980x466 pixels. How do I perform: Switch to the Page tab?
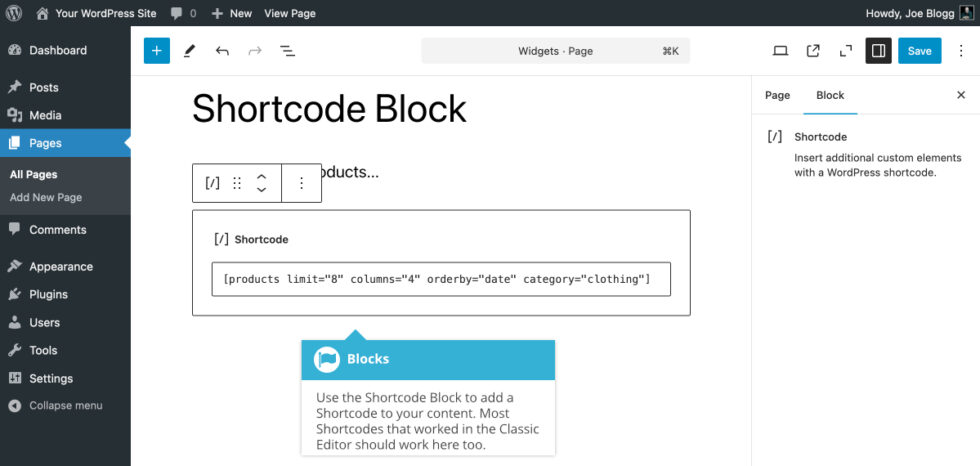778,95
